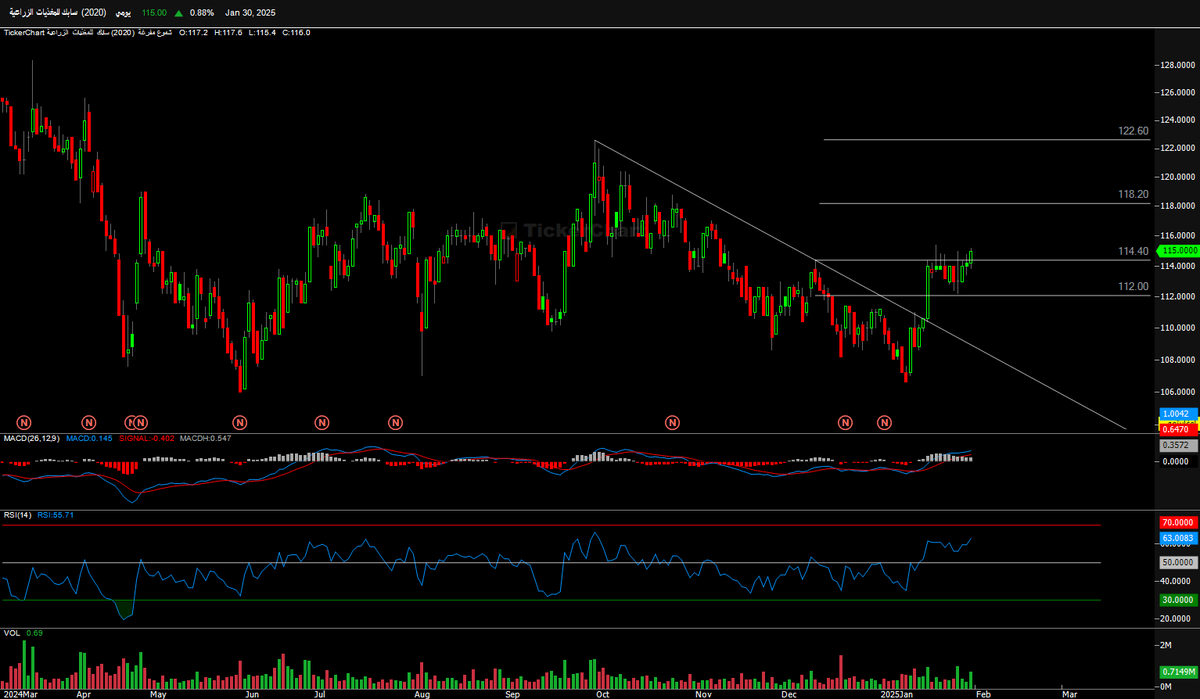
Task: Click the blue 63.0083 RSI value tag
Action: tap(1176, 538)
